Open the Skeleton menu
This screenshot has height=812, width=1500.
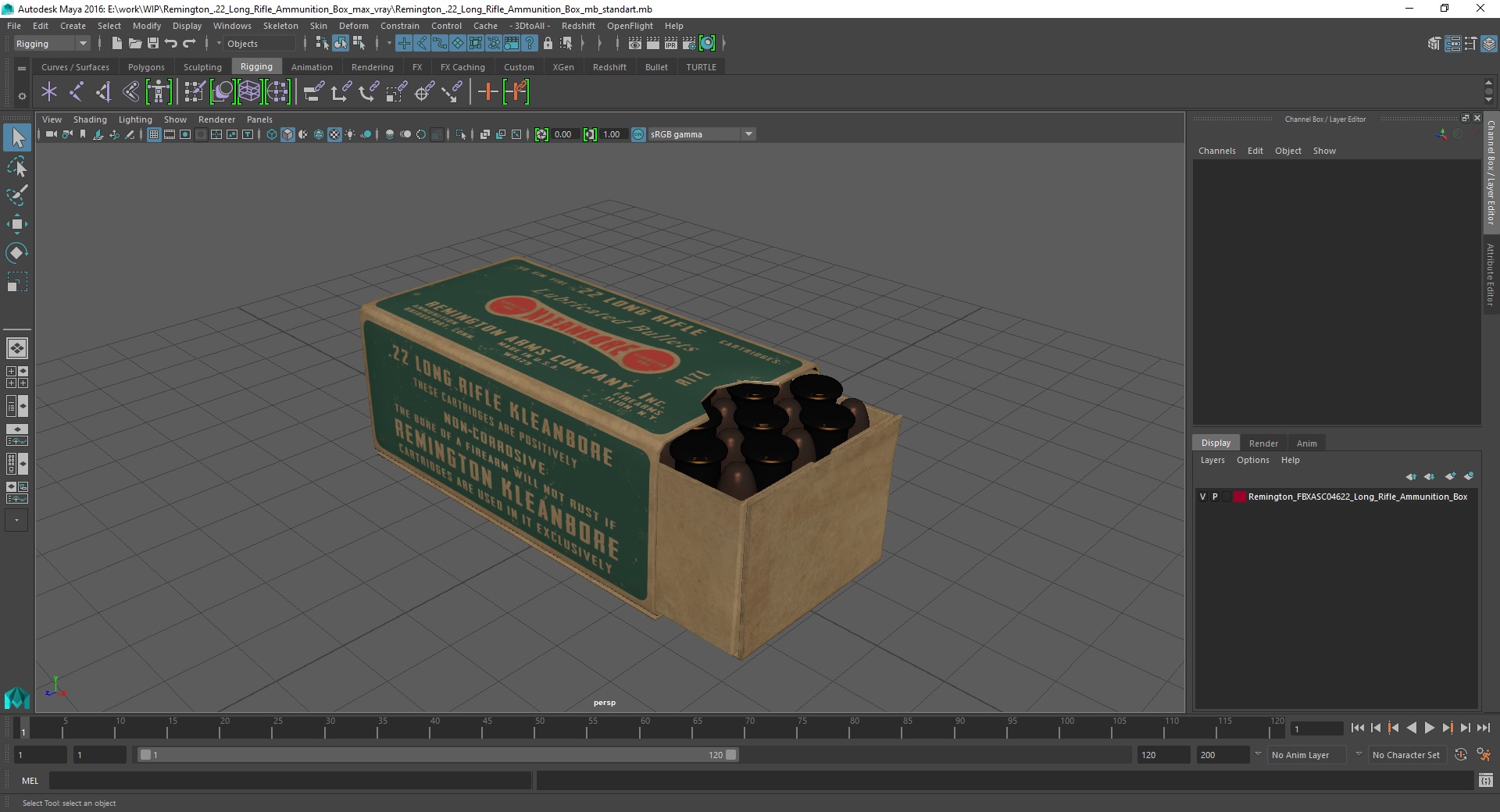(x=280, y=26)
